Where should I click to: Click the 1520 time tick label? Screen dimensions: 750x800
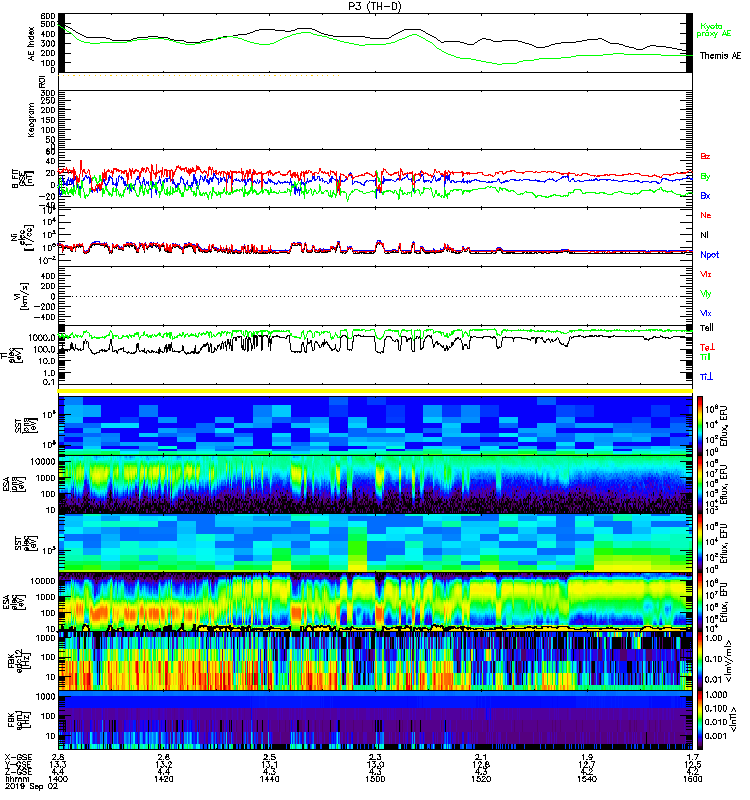pyautogui.click(x=481, y=779)
